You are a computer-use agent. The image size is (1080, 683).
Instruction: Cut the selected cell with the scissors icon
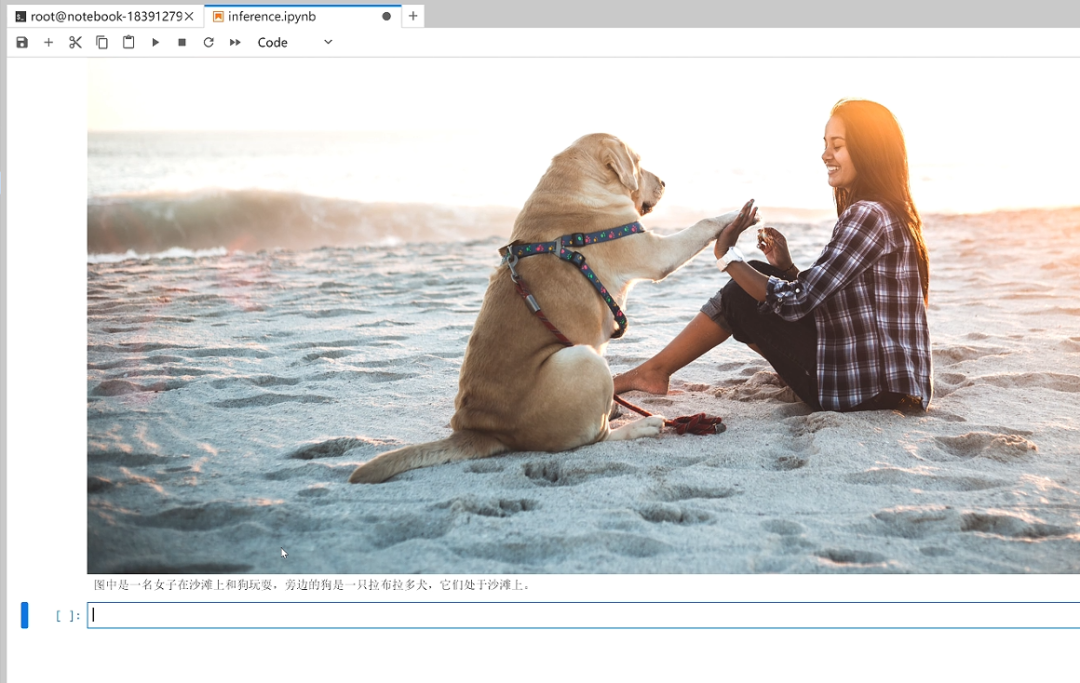click(75, 42)
